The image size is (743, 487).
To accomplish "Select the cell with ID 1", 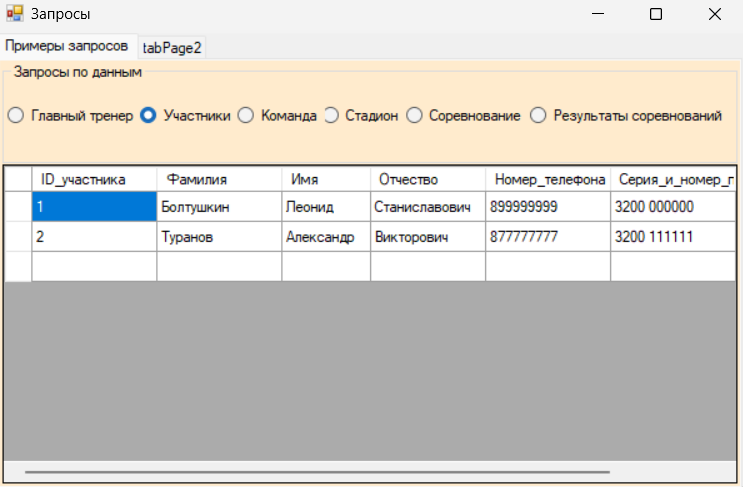I will (94, 207).
